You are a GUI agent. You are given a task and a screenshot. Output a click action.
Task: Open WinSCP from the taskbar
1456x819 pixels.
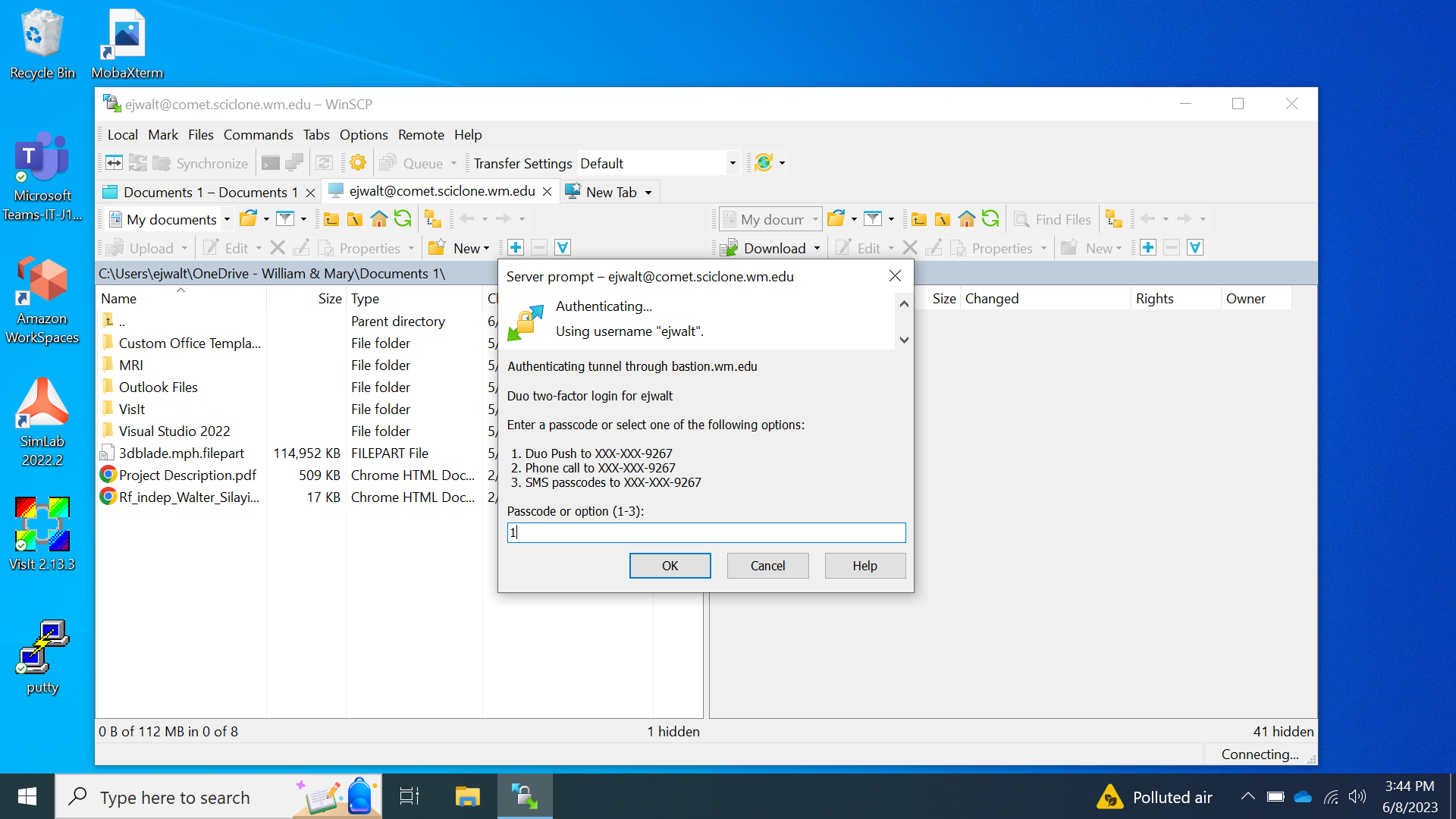(525, 797)
